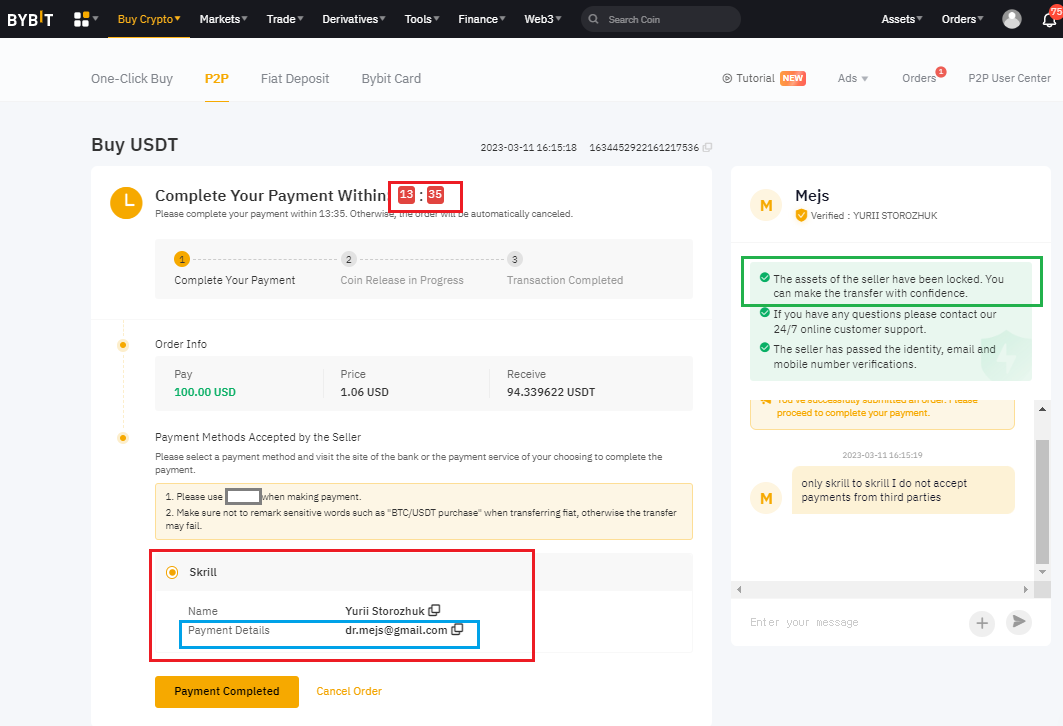Click chat horizontal scroll left arrow

pyautogui.click(x=739, y=589)
